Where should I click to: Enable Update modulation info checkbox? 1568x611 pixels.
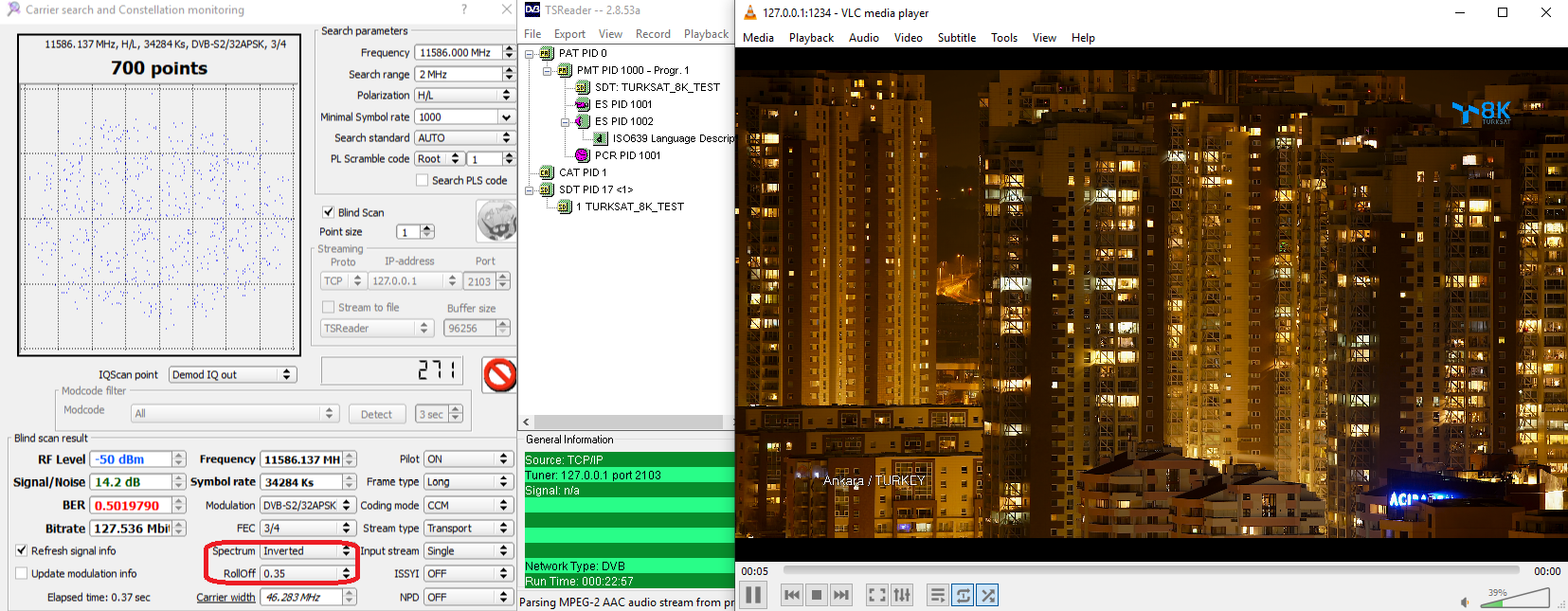point(21,573)
